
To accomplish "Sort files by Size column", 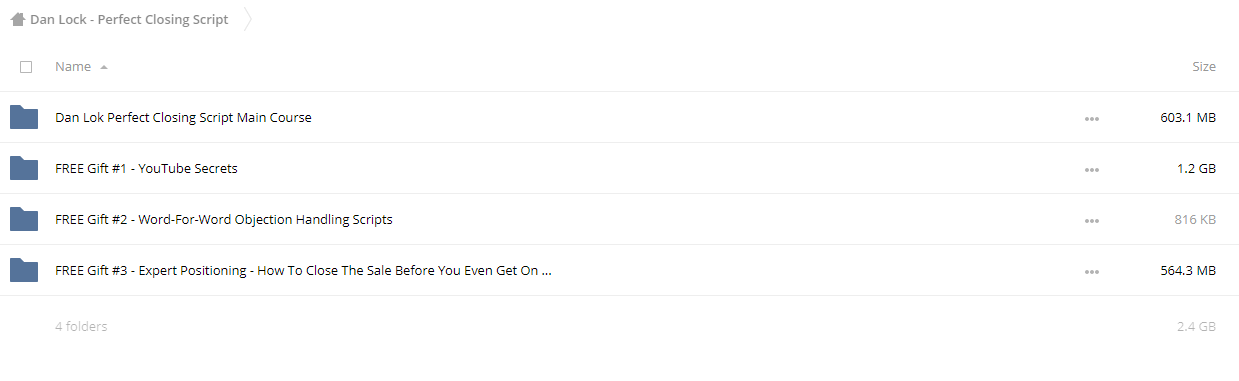I will (x=1204, y=67).
